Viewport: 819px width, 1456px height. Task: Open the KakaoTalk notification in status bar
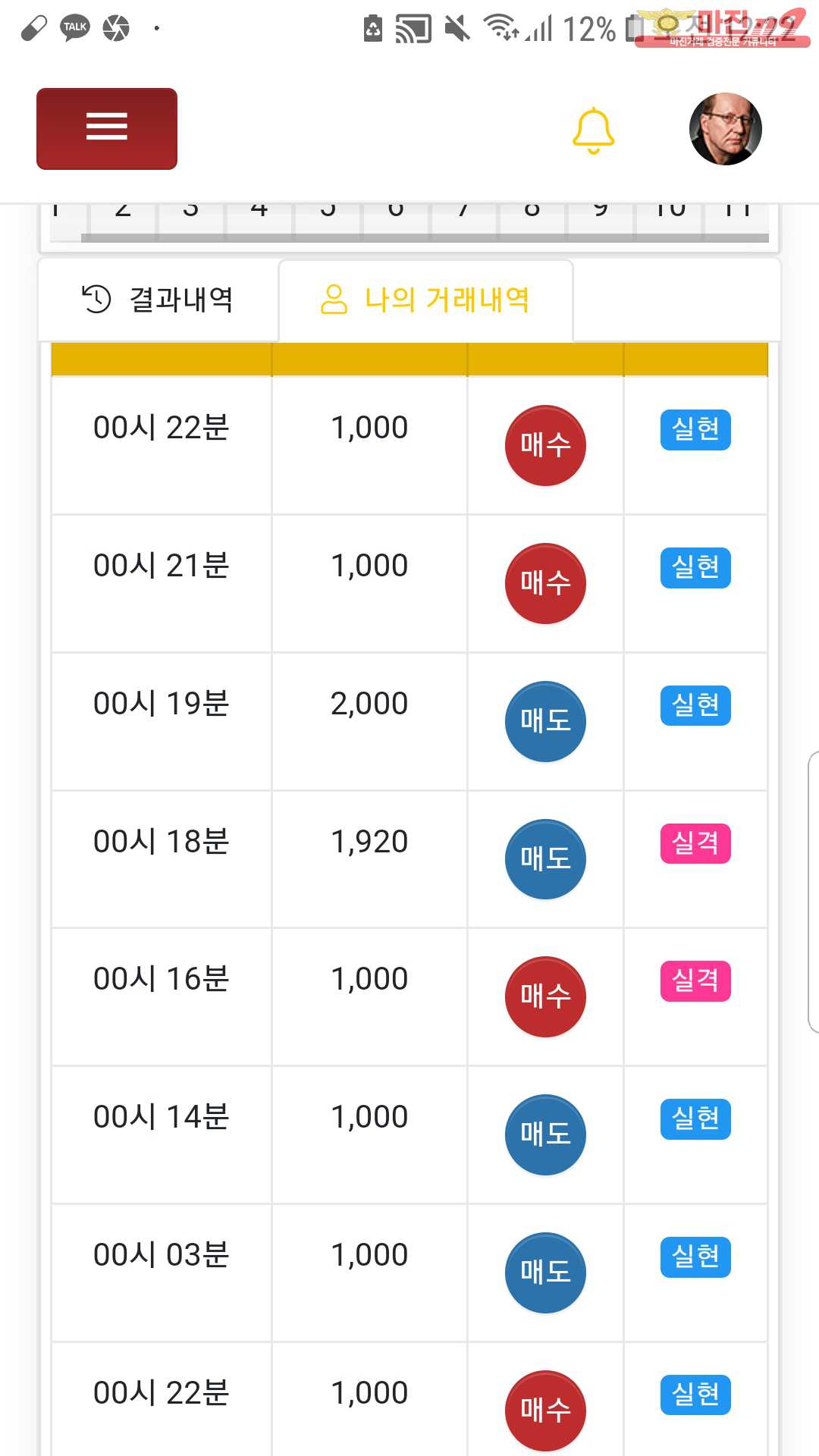(75, 28)
